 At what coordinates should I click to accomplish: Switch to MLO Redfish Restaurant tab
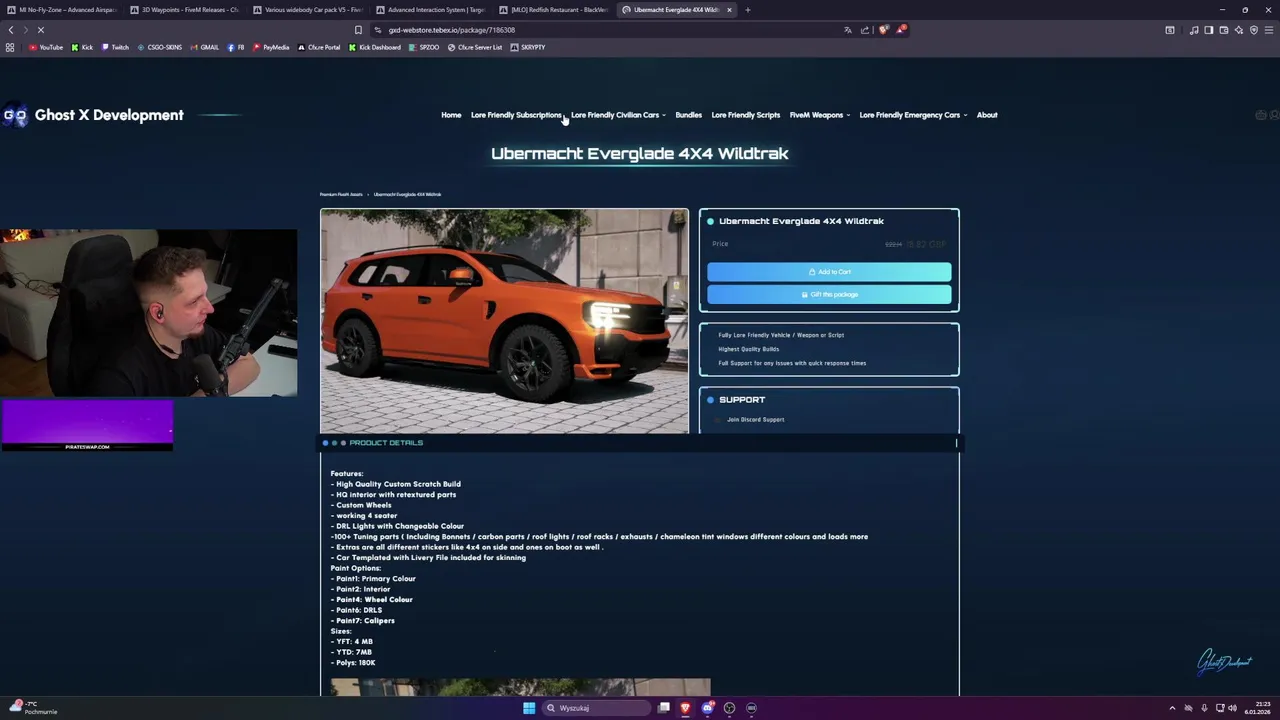(x=554, y=10)
